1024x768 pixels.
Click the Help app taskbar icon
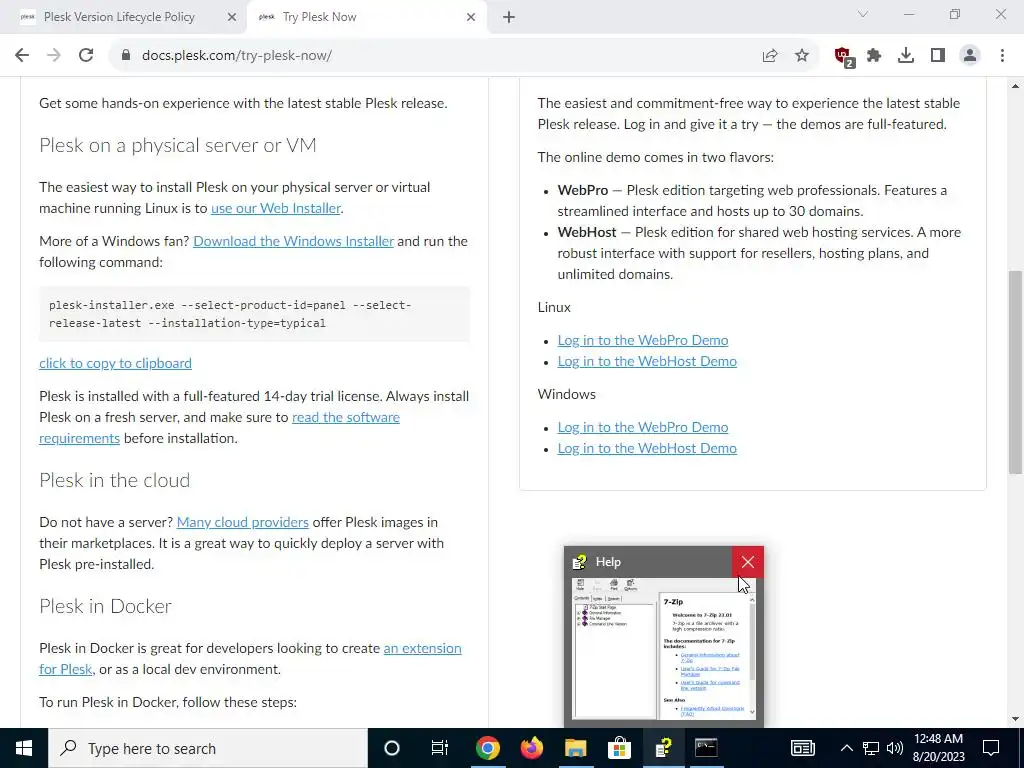pos(664,748)
